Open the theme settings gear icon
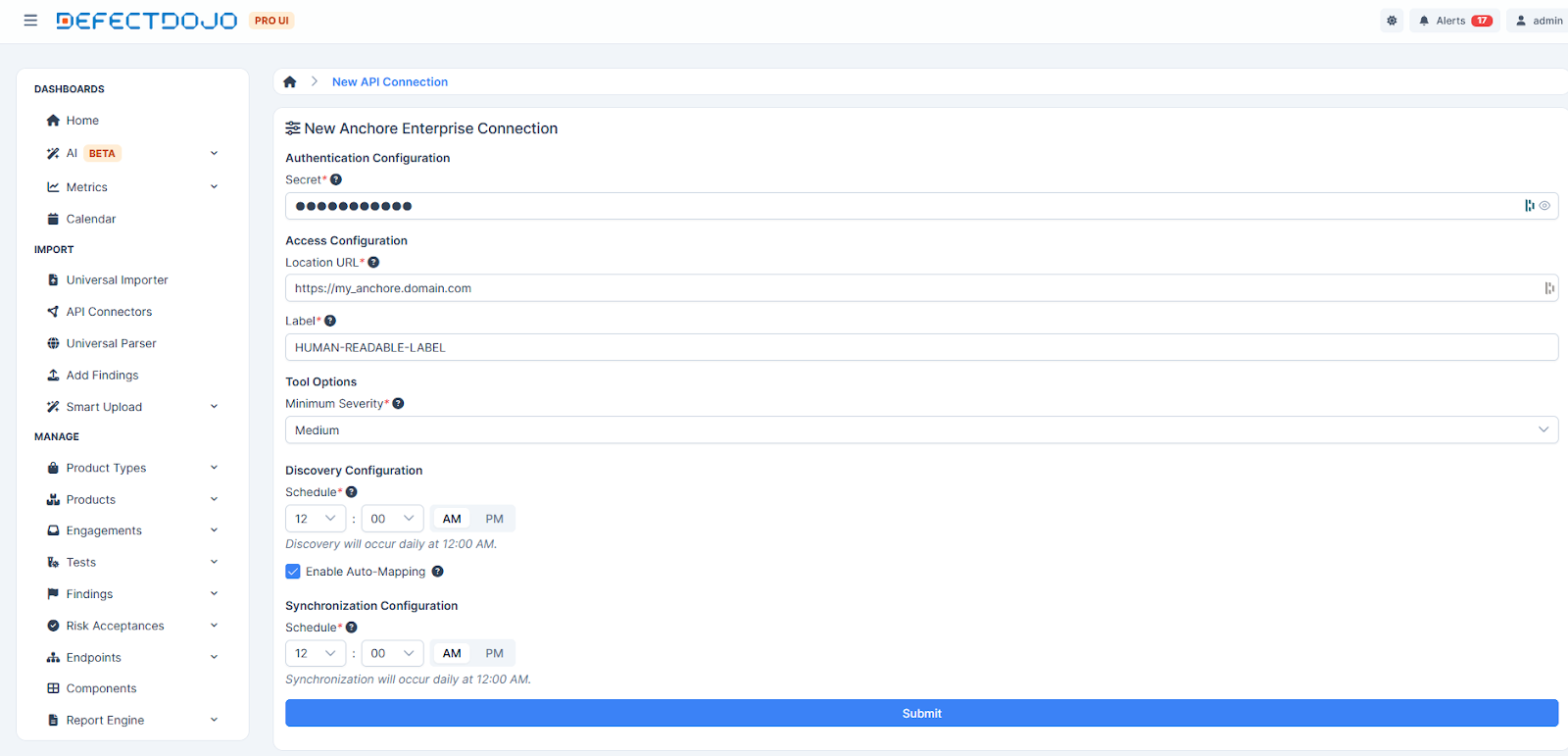Image resolution: width=1568 pixels, height=756 pixels. click(x=1392, y=21)
